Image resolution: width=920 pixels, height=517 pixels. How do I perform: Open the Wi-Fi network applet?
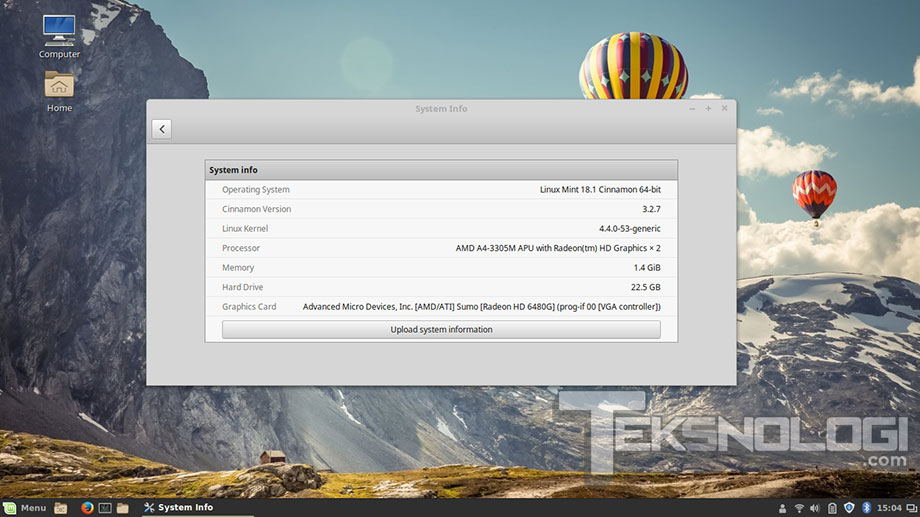pyautogui.click(x=799, y=508)
